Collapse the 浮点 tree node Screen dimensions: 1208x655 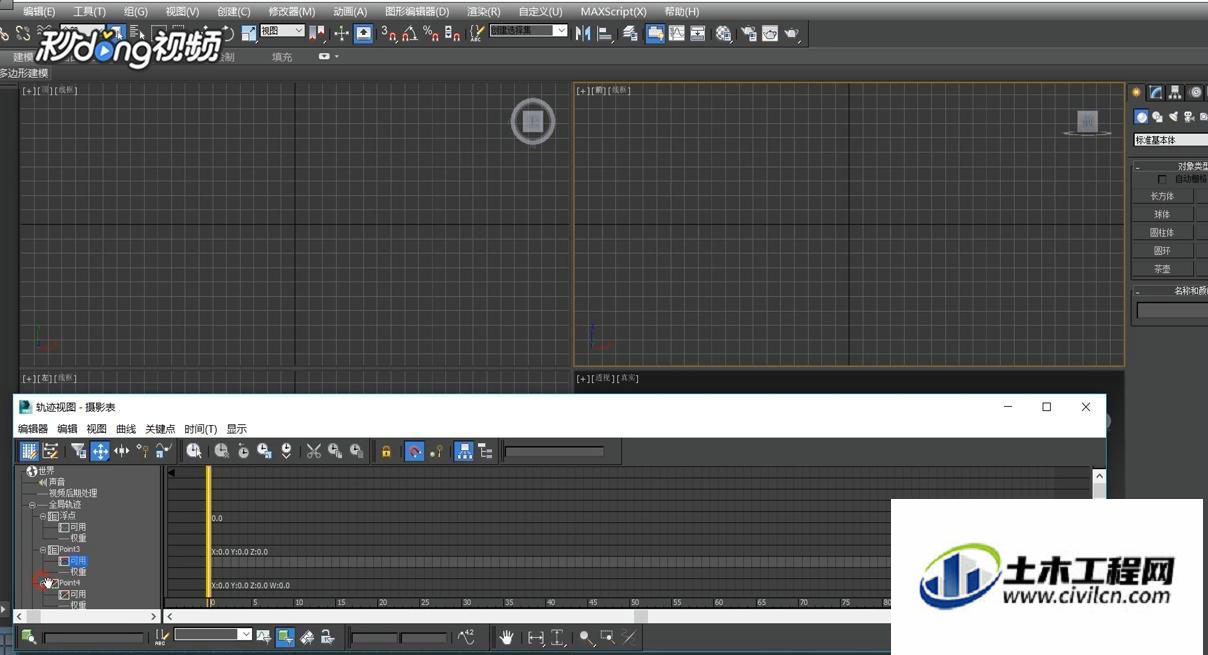[43, 516]
